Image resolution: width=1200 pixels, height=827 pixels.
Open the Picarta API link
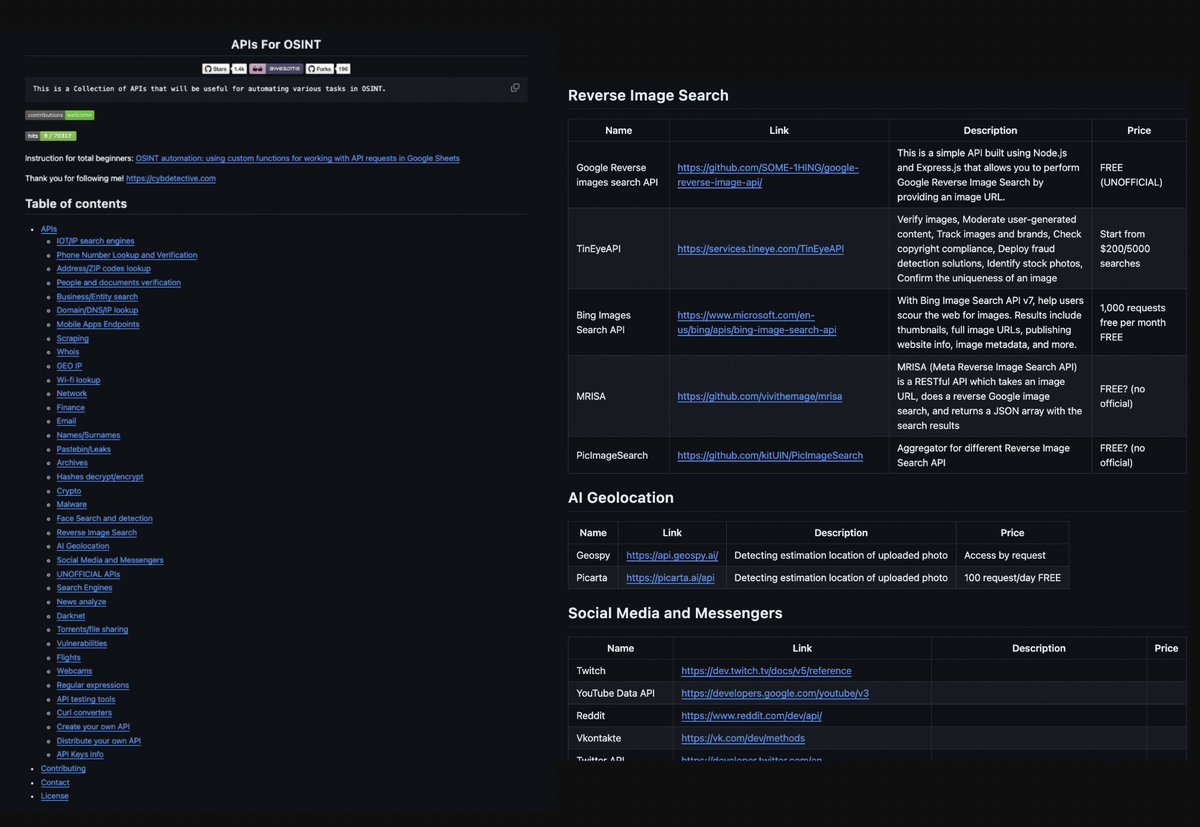(x=671, y=577)
